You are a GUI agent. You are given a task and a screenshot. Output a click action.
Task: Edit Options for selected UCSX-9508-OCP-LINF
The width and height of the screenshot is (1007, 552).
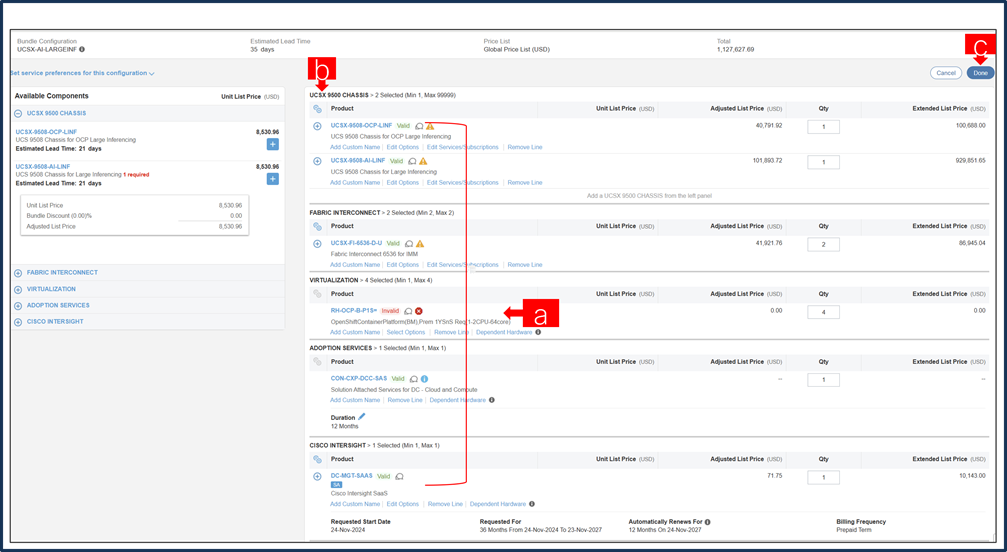coord(403,147)
